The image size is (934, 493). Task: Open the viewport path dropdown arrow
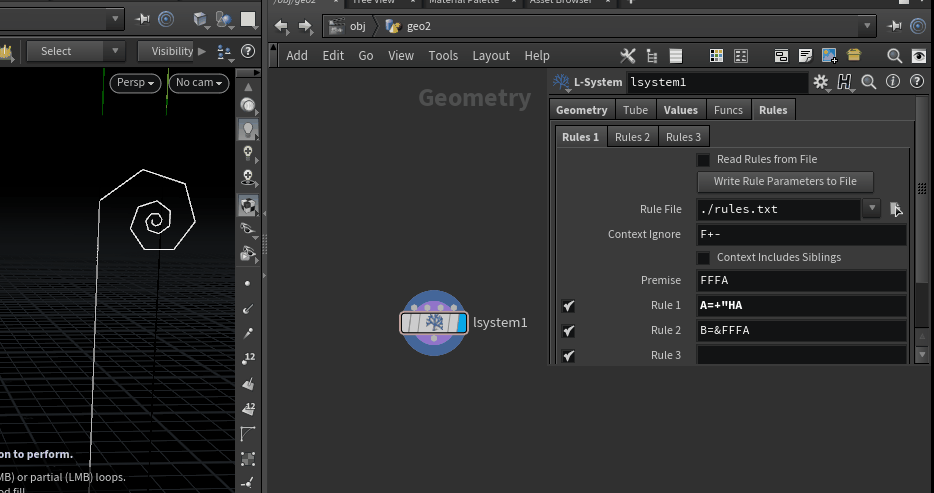click(x=116, y=19)
